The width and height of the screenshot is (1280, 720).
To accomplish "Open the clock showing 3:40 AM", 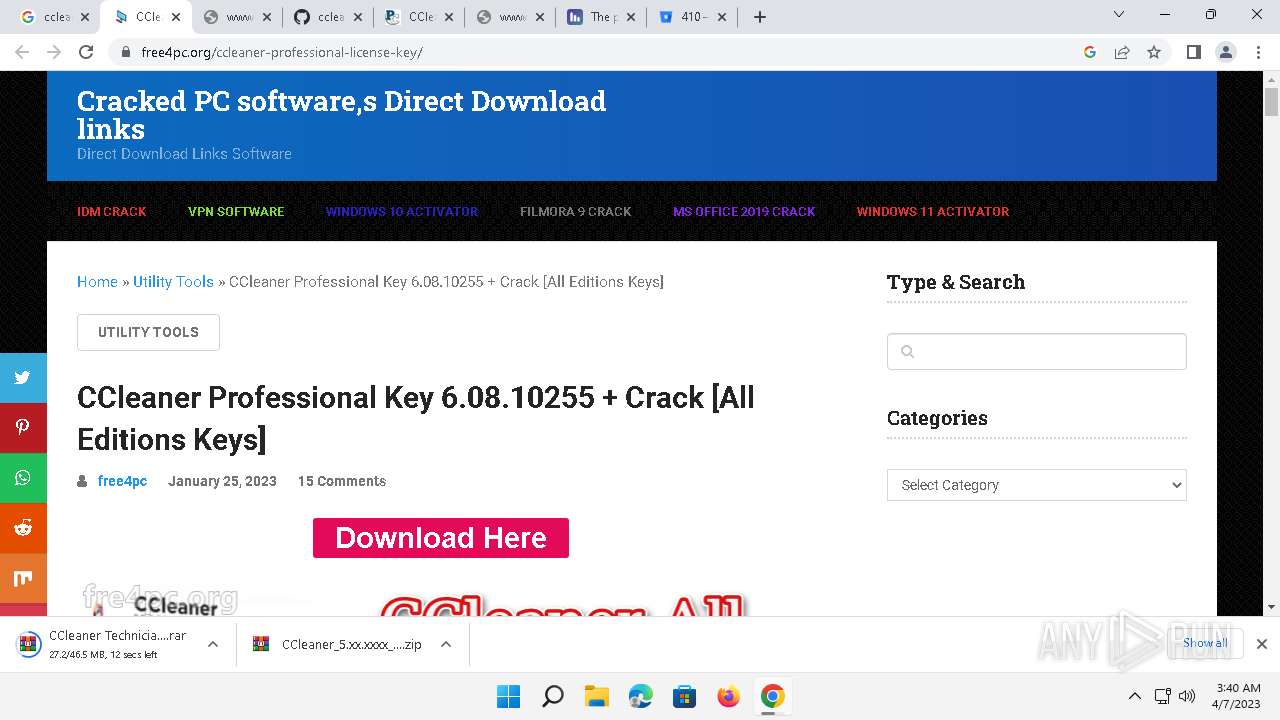I will [x=1238, y=696].
